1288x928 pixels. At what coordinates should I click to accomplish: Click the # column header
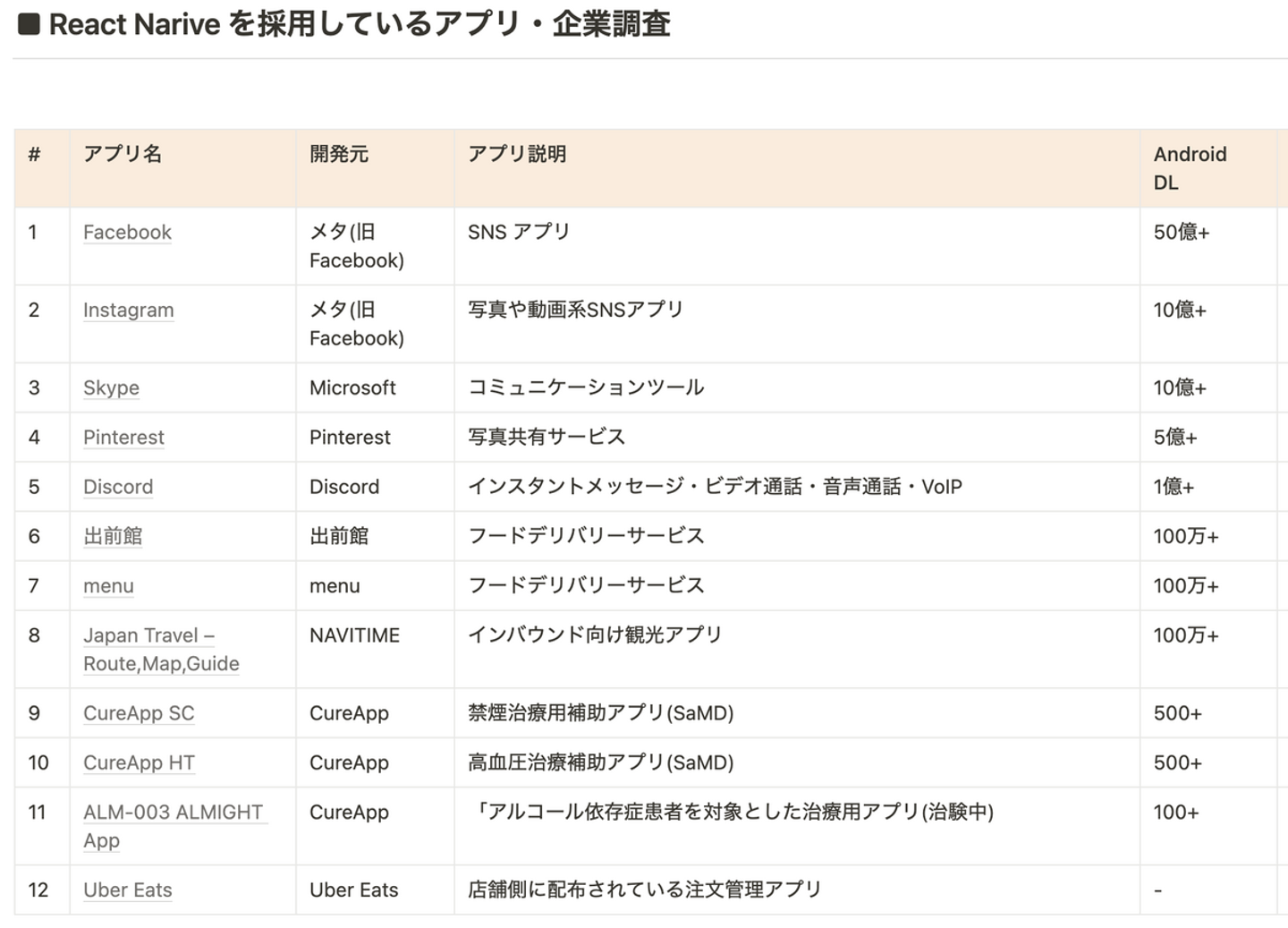click(35, 155)
